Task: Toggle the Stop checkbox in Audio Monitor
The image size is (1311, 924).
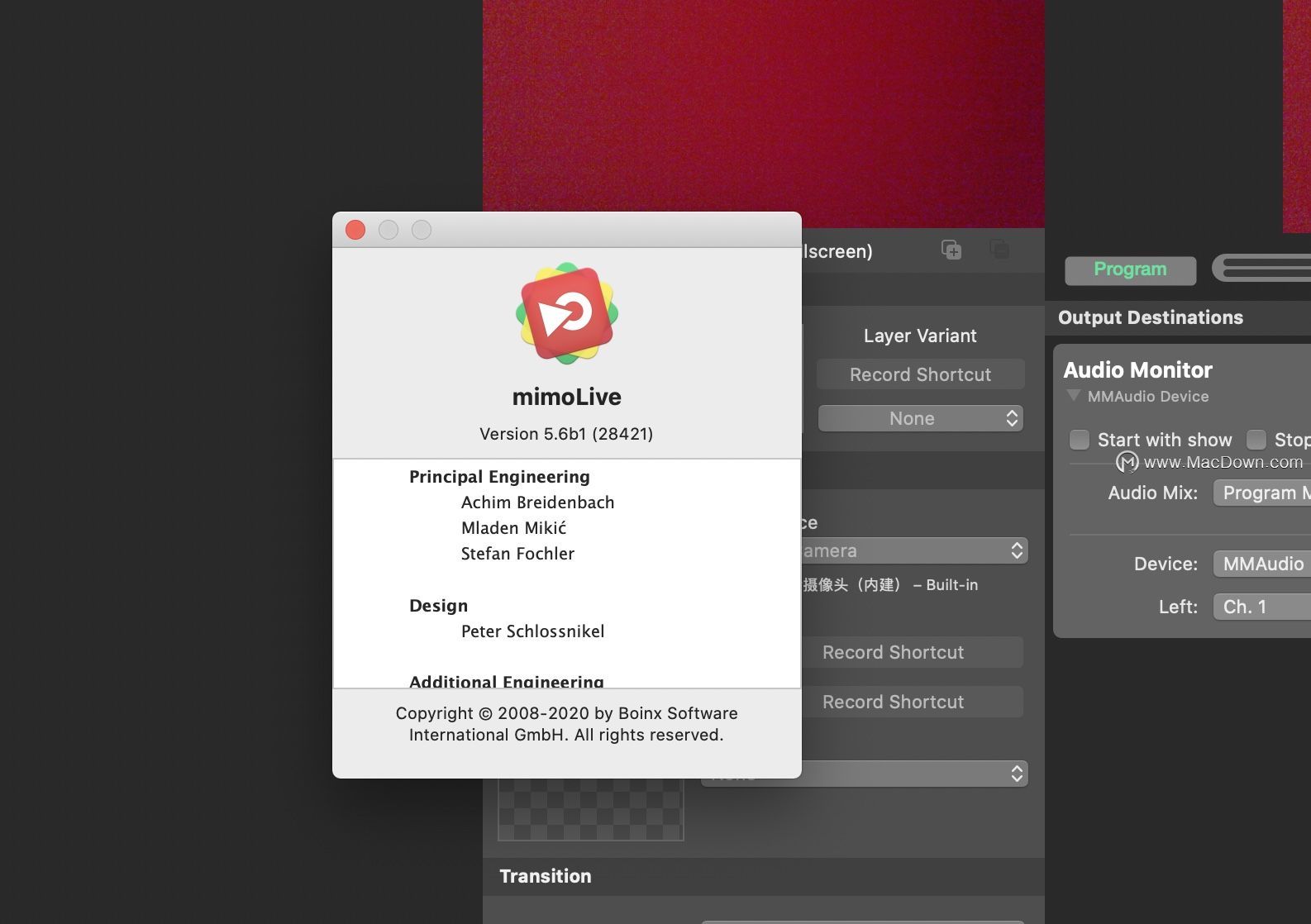Action: tap(1256, 439)
